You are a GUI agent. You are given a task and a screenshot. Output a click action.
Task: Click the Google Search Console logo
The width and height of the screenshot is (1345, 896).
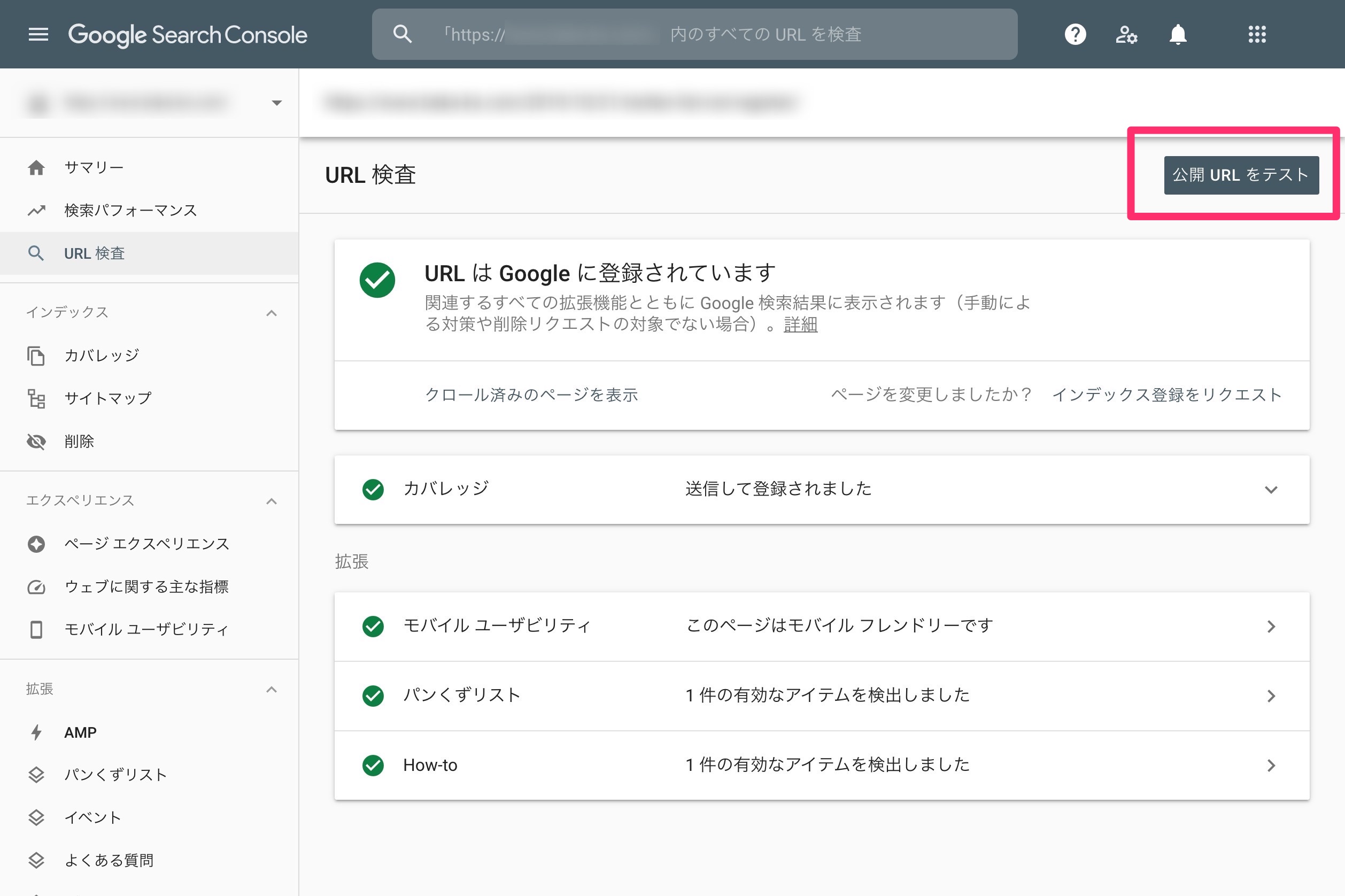point(188,35)
